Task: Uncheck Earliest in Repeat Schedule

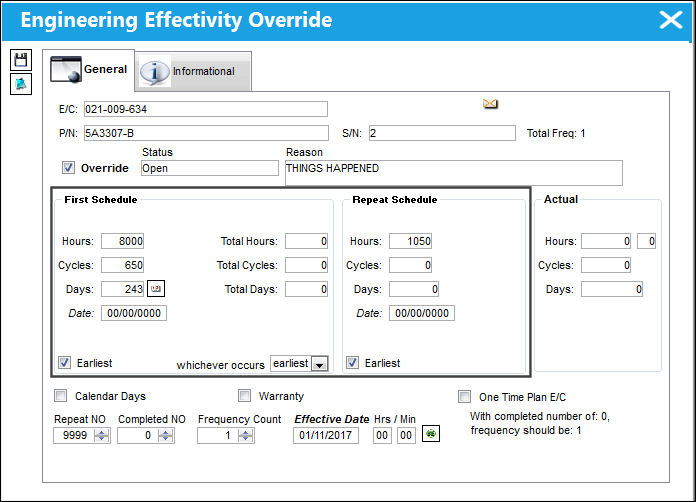Action: tap(352, 363)
